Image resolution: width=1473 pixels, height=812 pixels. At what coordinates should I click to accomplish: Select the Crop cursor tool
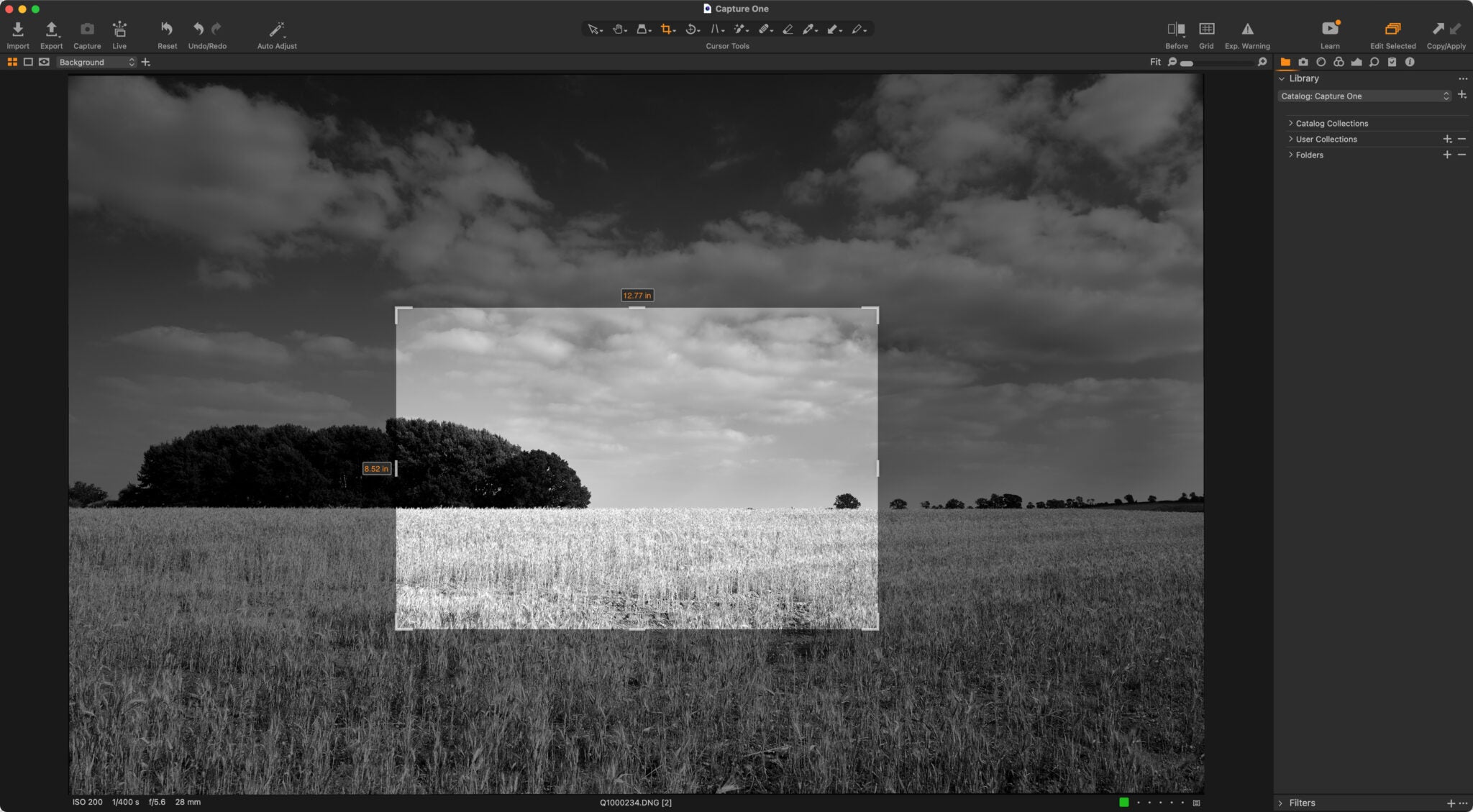(666, 29)
